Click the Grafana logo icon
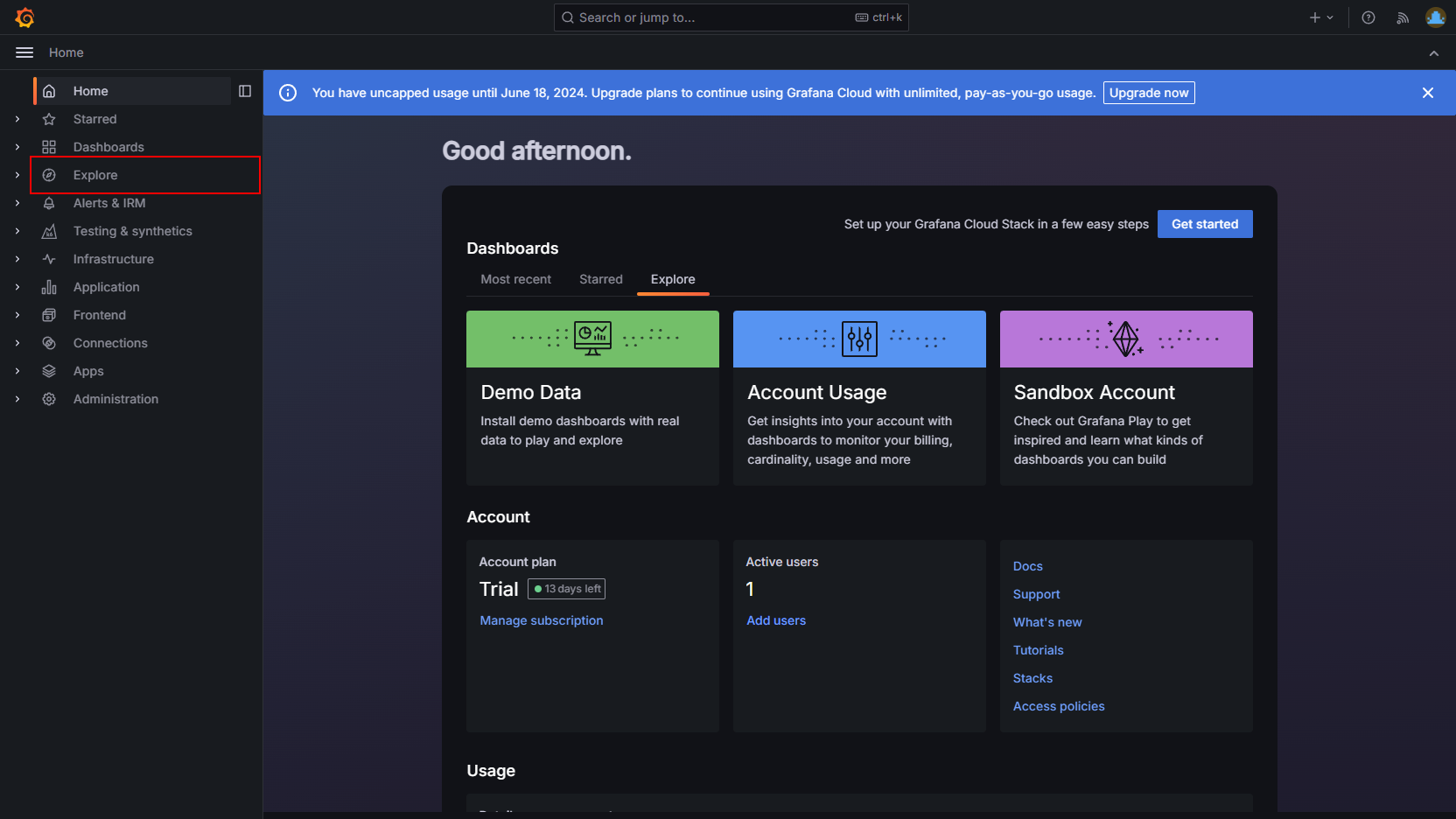Screen dimensions: 1456x819 [24, 17]
